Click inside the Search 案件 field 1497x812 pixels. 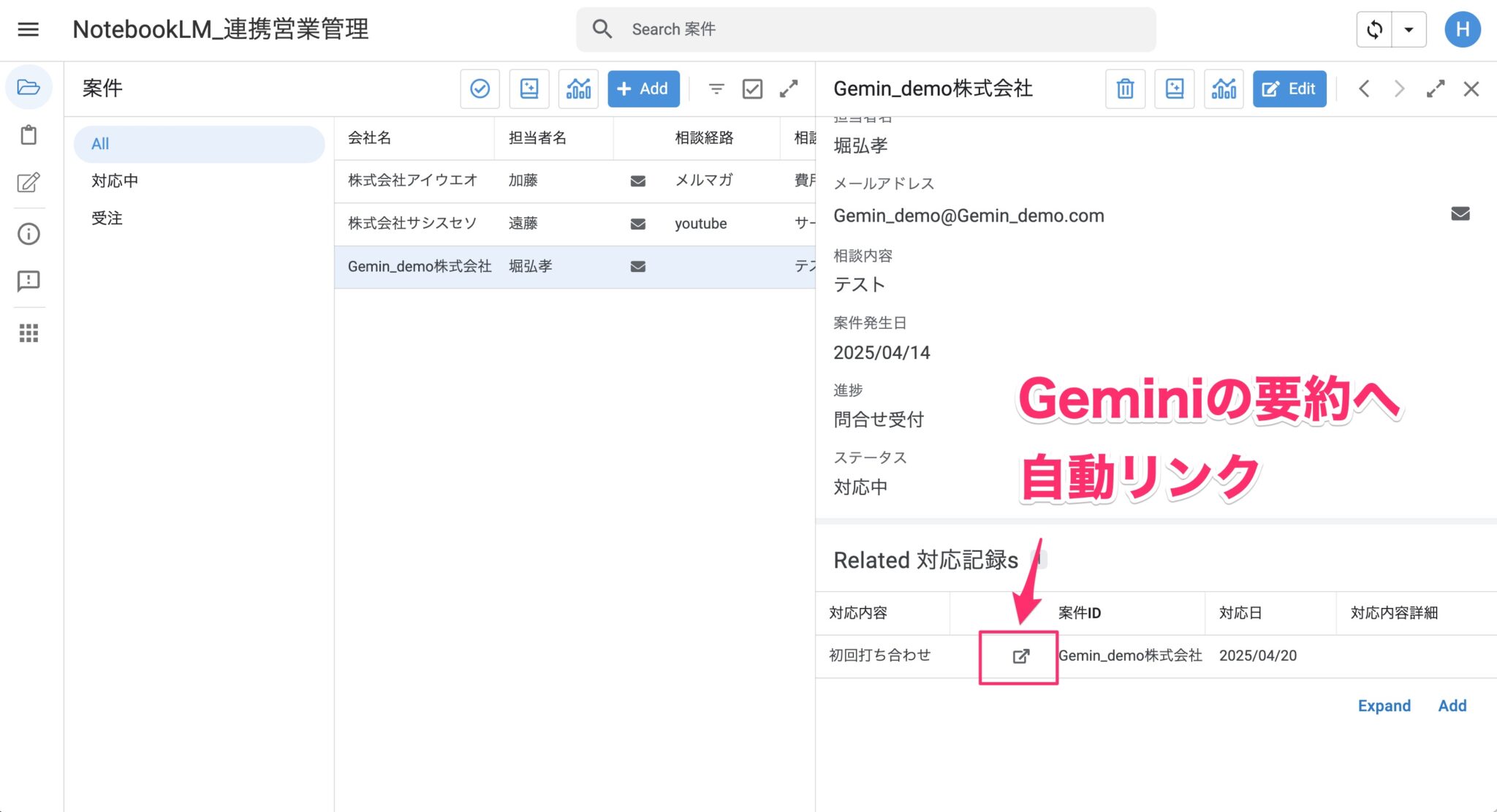pyautogui.click(x=804, y=29)
